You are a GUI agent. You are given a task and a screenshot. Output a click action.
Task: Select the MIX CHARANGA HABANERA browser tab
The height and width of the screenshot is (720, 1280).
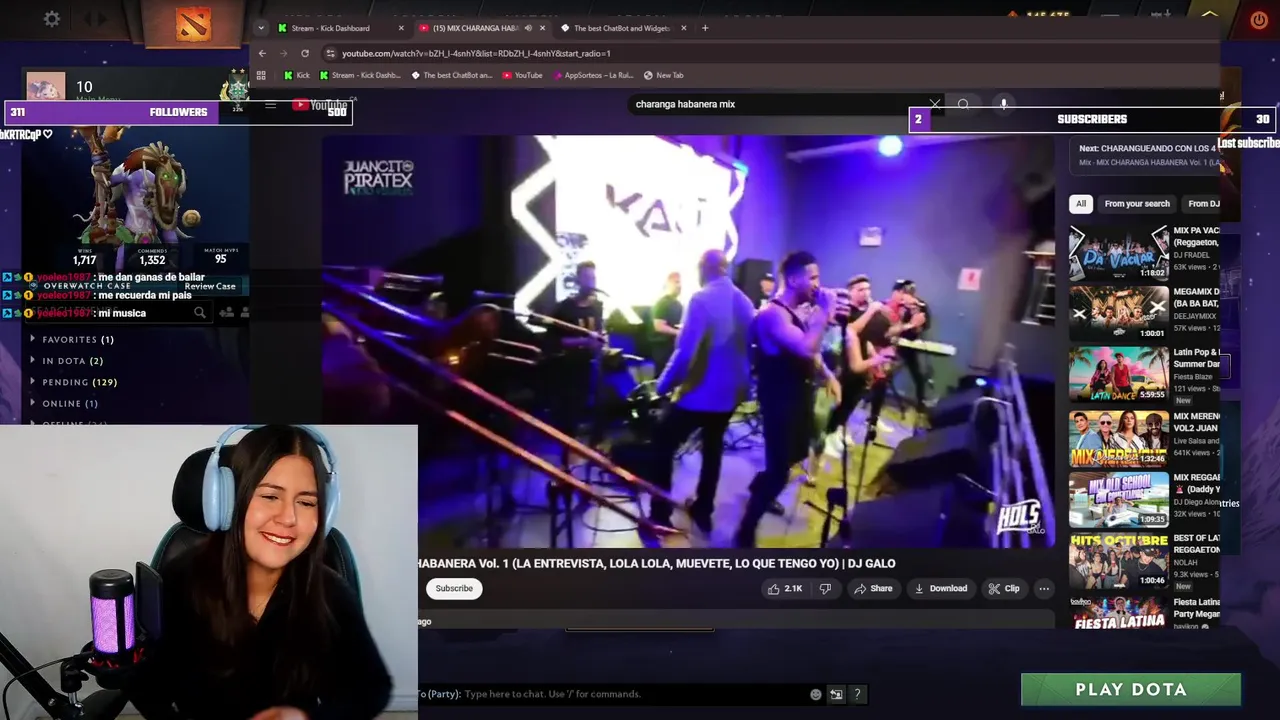475,28
